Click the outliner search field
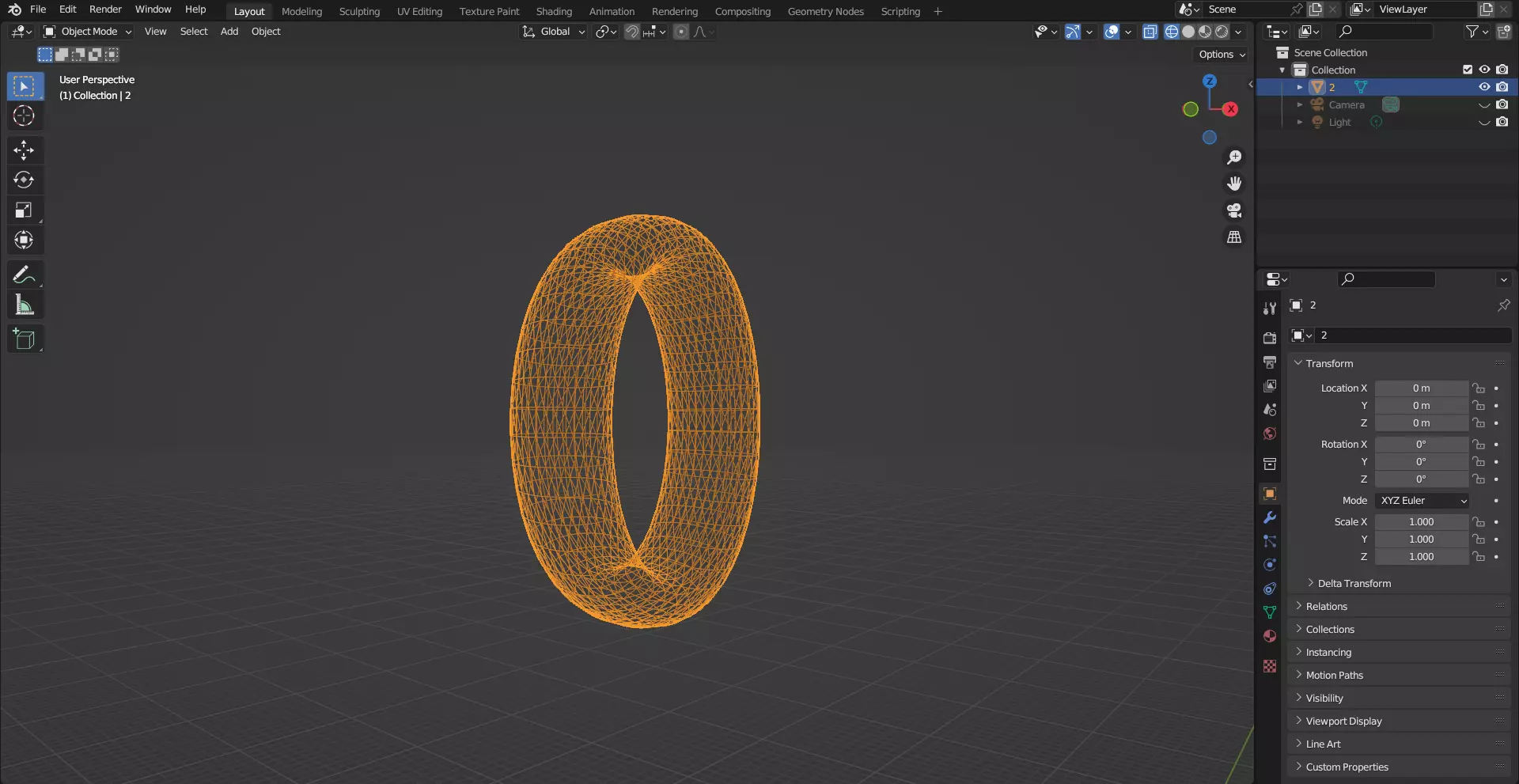The height and width of the screenshot is (784, 1519). click(1385, 32)
